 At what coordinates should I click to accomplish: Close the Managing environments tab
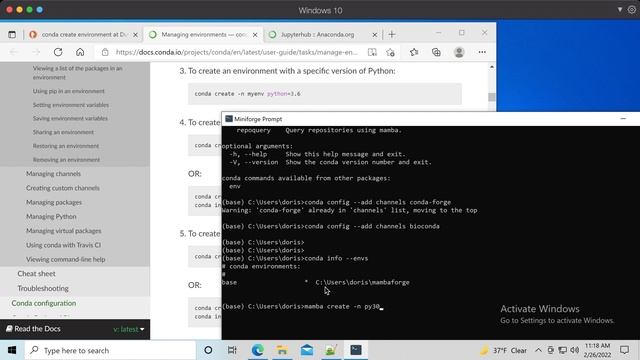click(x=255, y=35)
